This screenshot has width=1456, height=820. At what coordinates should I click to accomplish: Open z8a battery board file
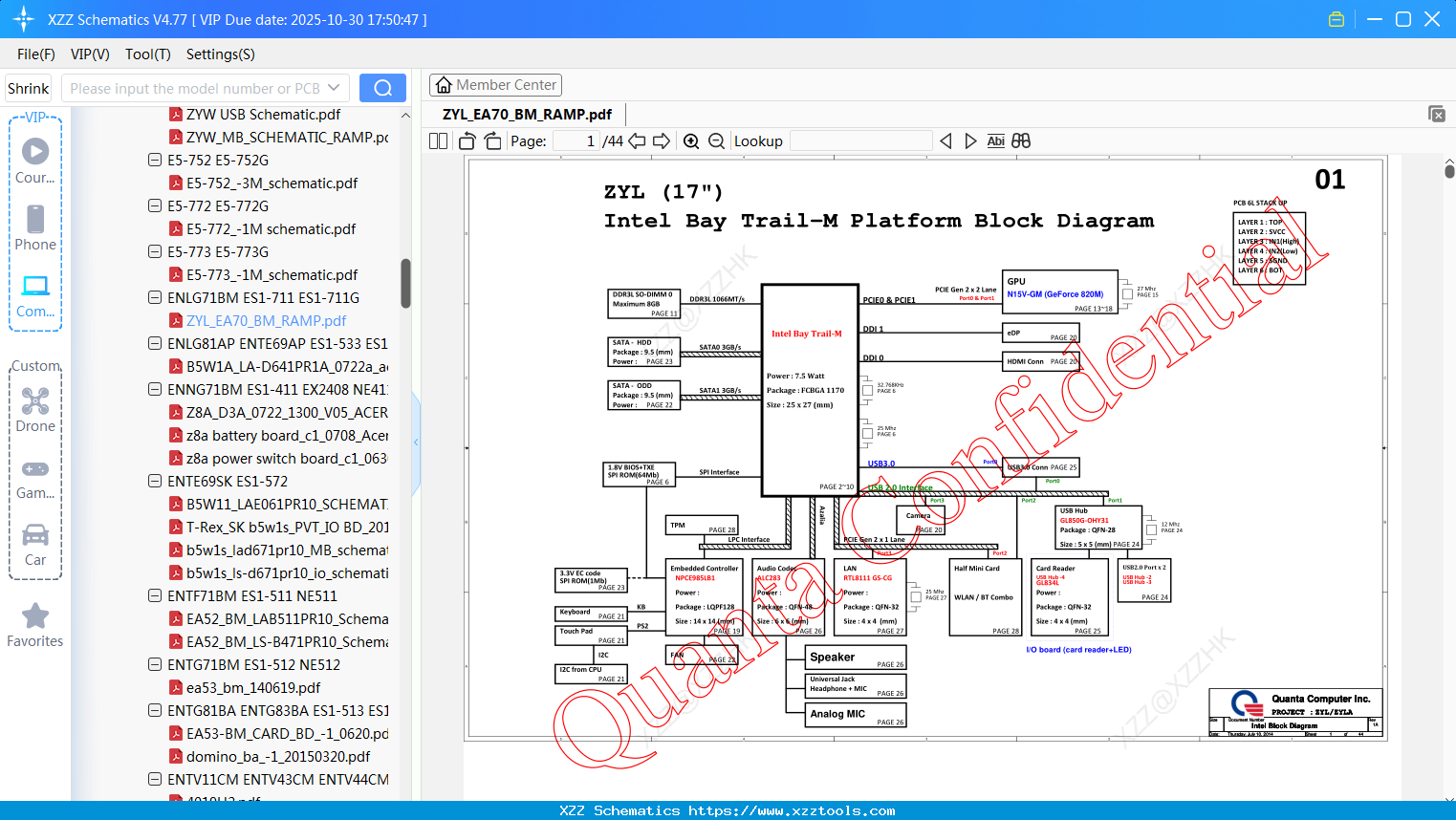(x=287, y=436)
